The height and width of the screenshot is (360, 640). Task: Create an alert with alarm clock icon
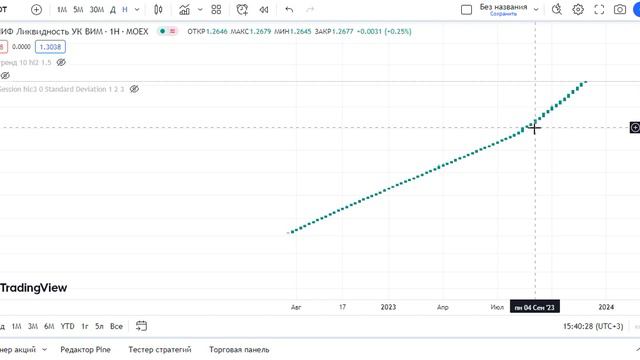point(242,9)
